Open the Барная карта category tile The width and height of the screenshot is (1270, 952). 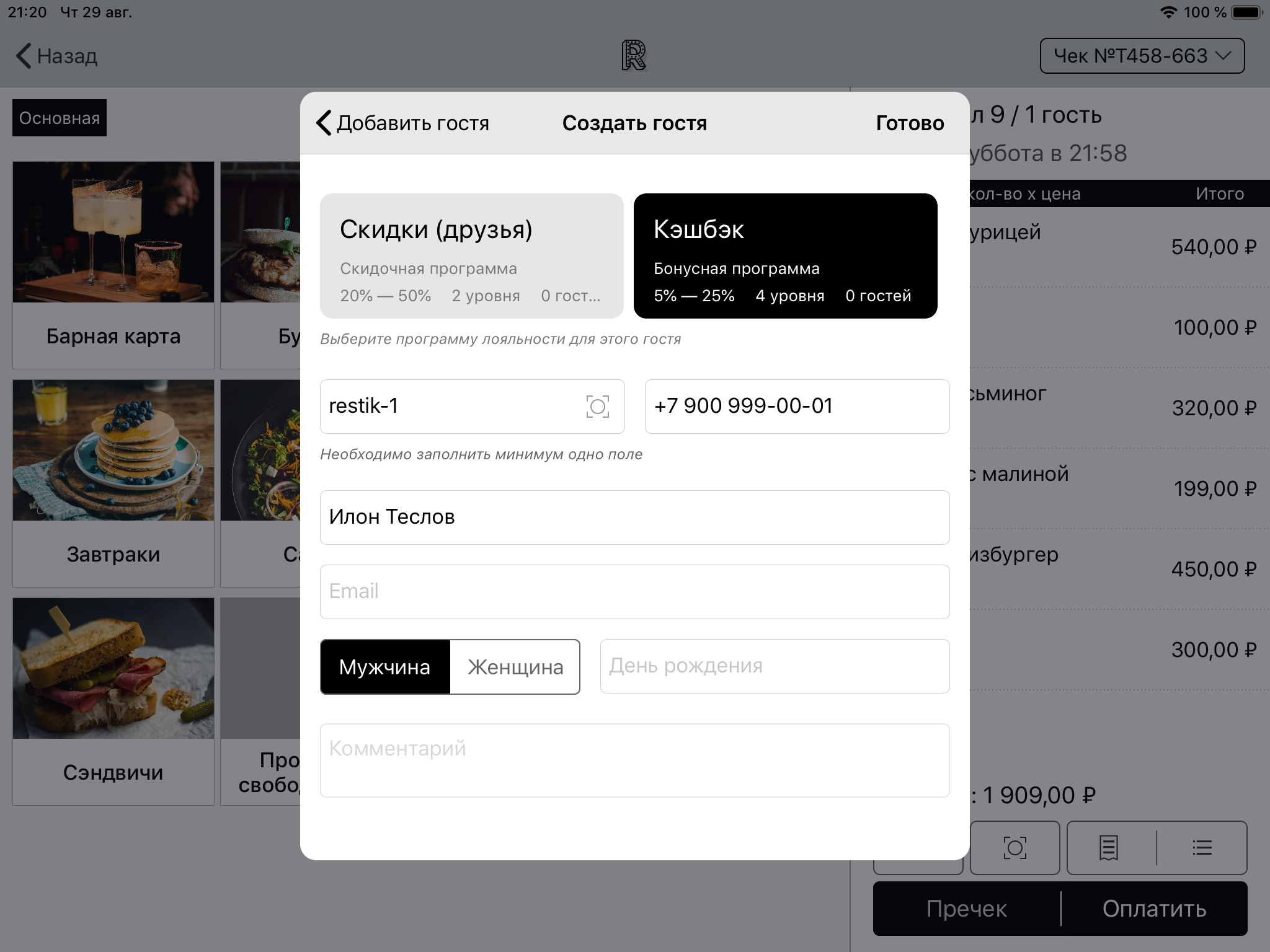pos(113,265)
